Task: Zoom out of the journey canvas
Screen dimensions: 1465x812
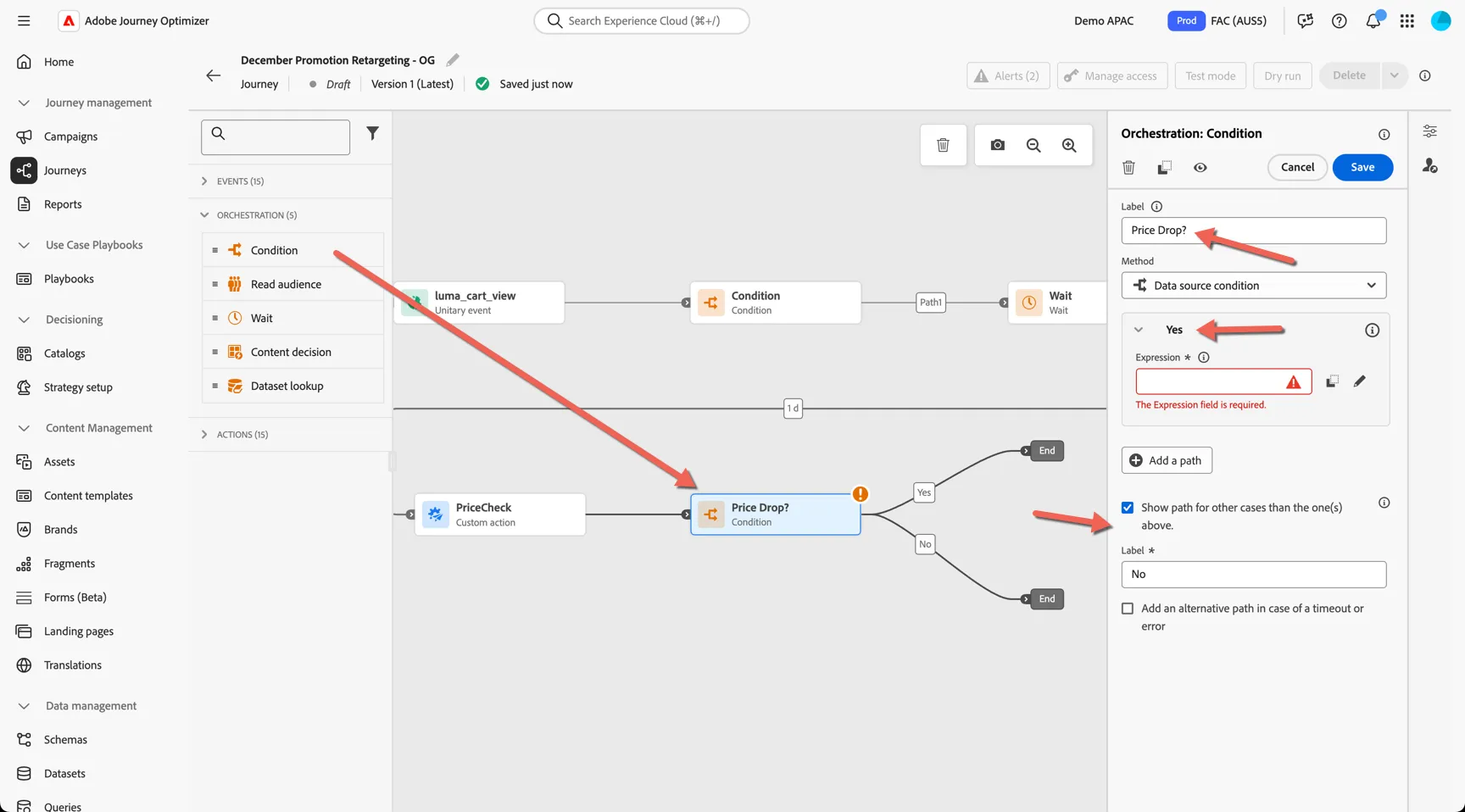Action: [x=1033, y=145]
